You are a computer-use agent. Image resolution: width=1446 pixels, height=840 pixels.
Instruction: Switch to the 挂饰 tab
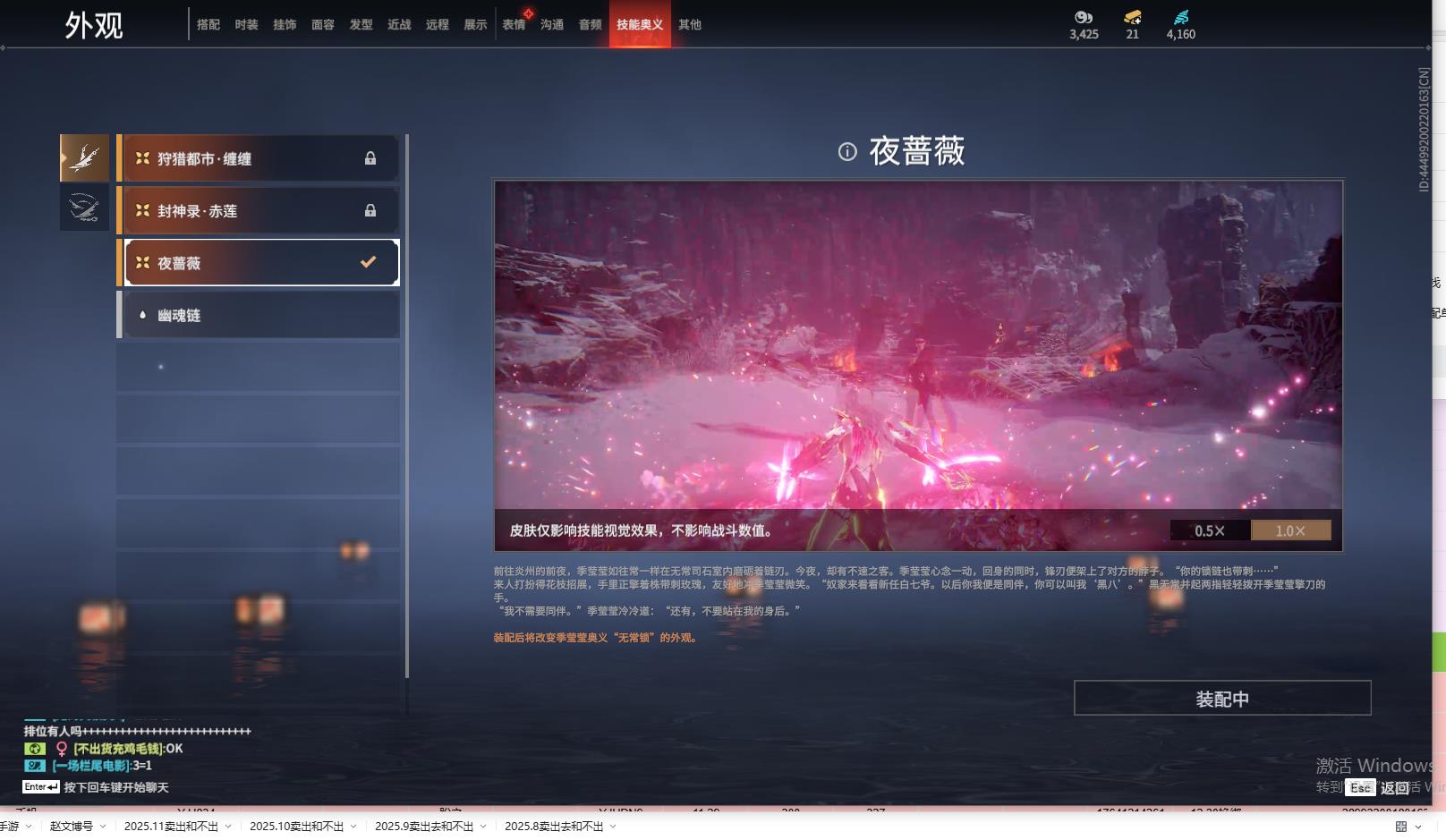[x=285, y=24]
